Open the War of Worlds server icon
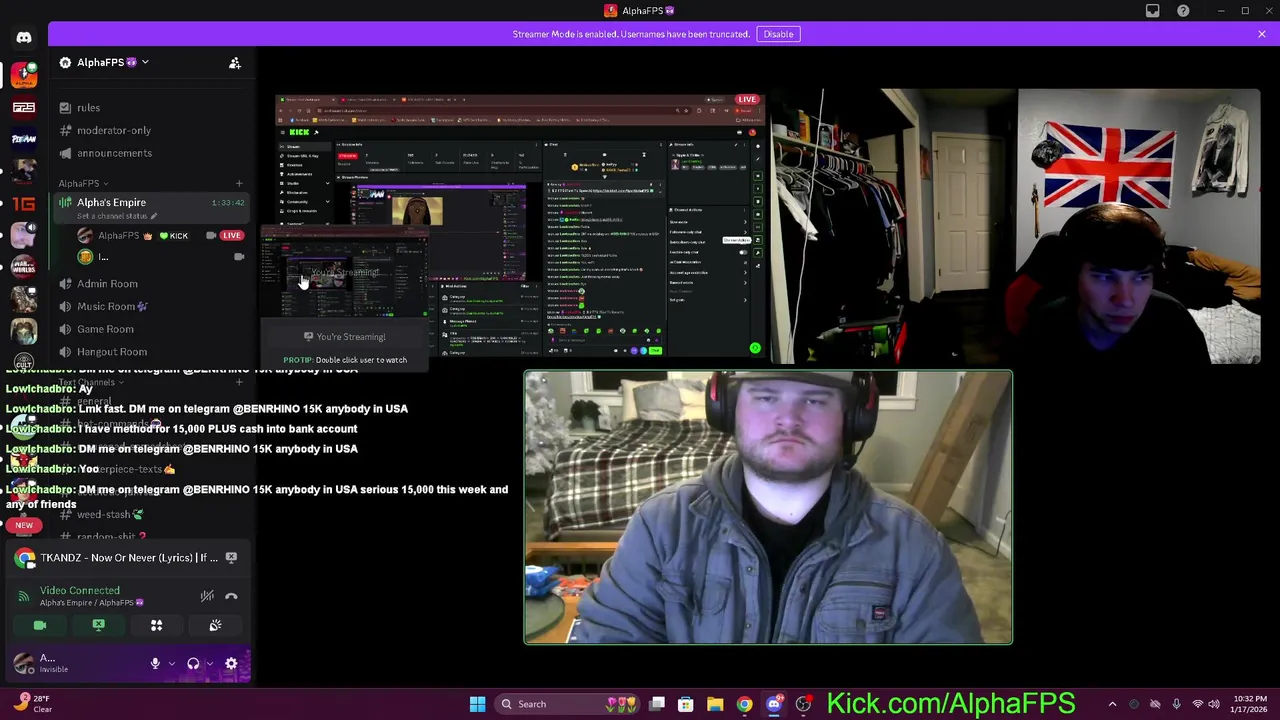Screen dimensions: 1280x720 (x=24, y=267)
